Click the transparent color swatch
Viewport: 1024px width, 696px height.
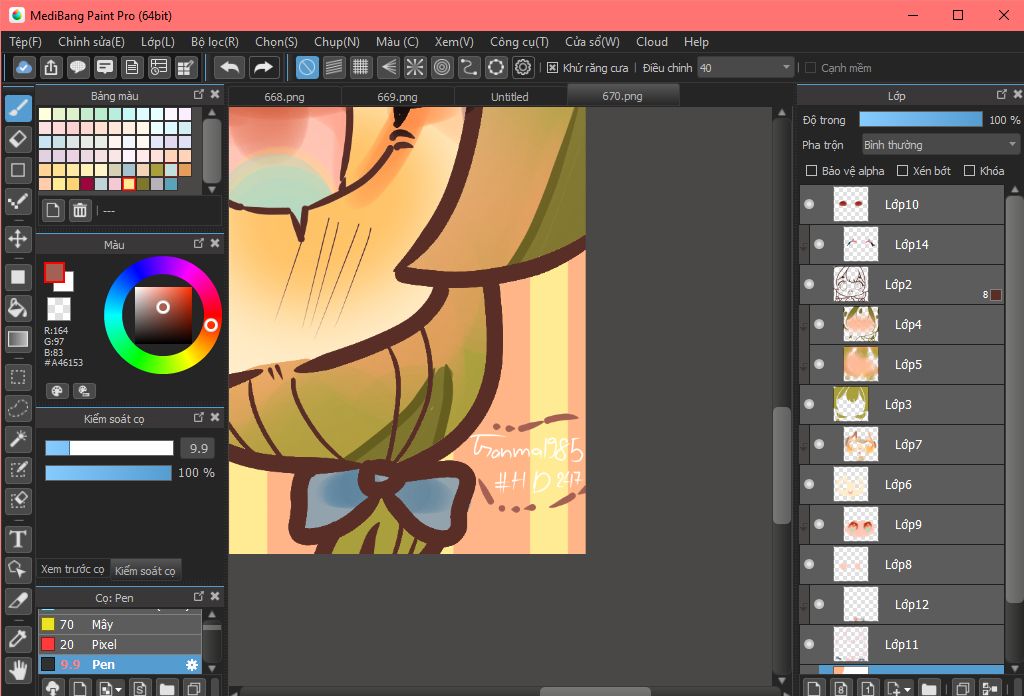pos(59,309)
